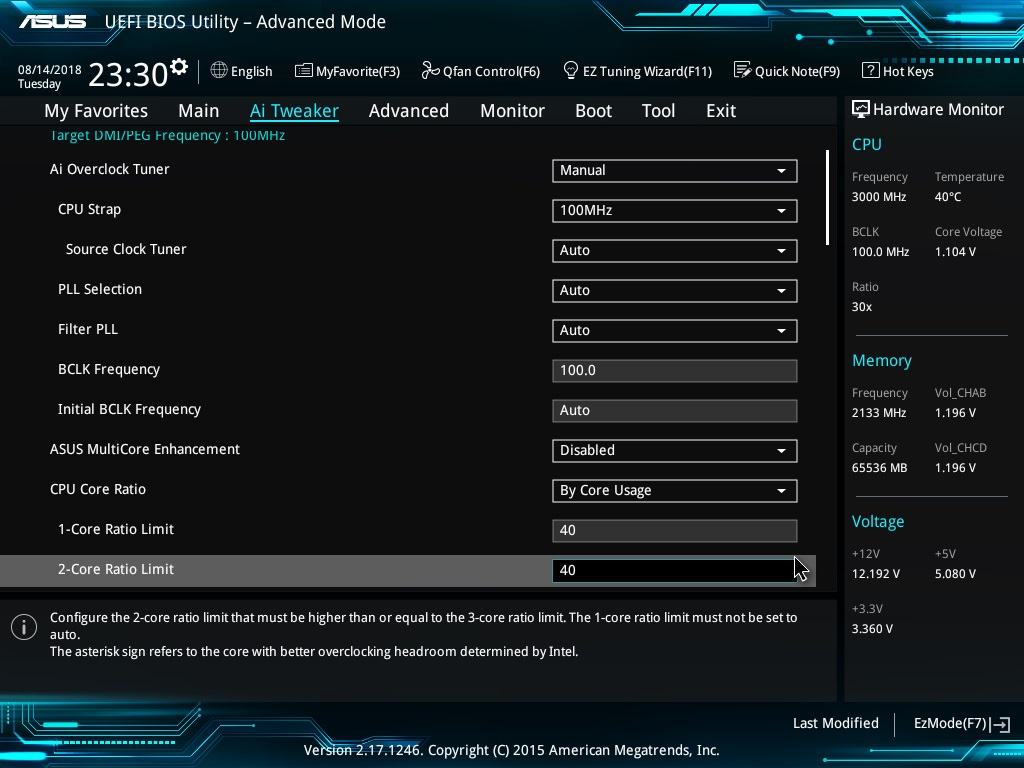Image resolution: width=1024 pixels, height=768 pixels.
Task: Launch EZ Tuning Wizard bulb icon
Action: (x=570, y=70)
